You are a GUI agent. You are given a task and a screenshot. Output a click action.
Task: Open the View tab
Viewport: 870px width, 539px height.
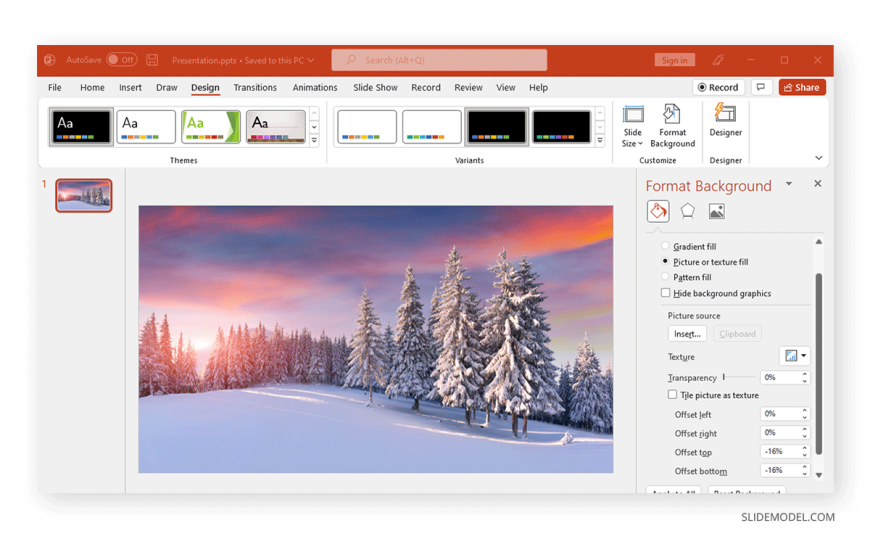(505, 88)
